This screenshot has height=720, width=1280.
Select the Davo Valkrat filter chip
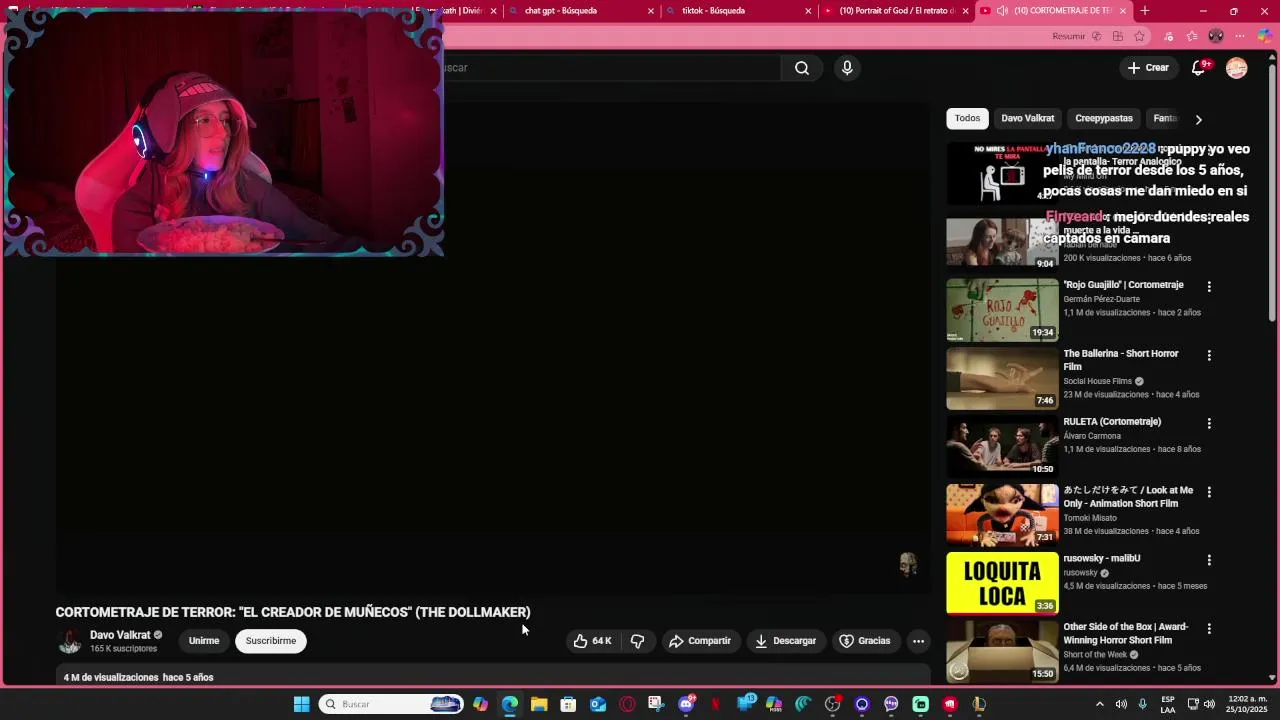(x=1028, y=118)
